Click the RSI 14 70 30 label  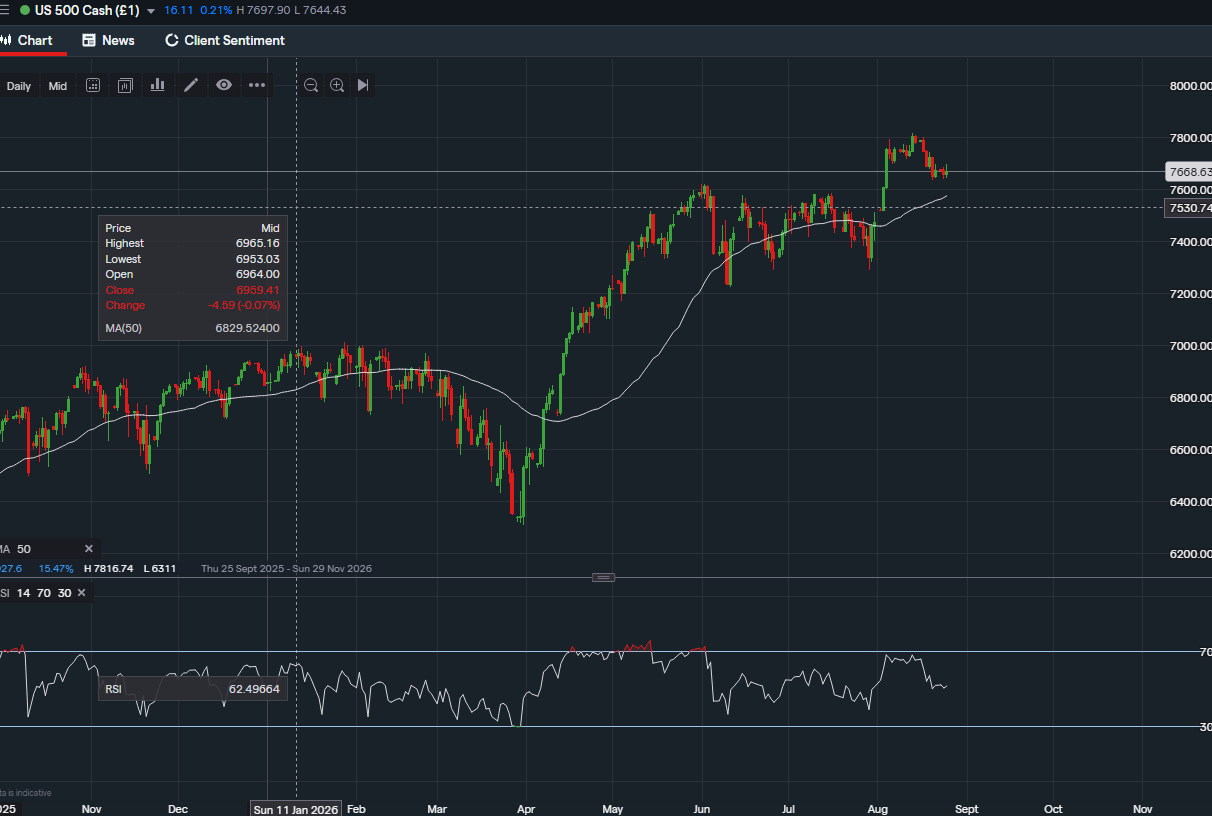[36, 593]
